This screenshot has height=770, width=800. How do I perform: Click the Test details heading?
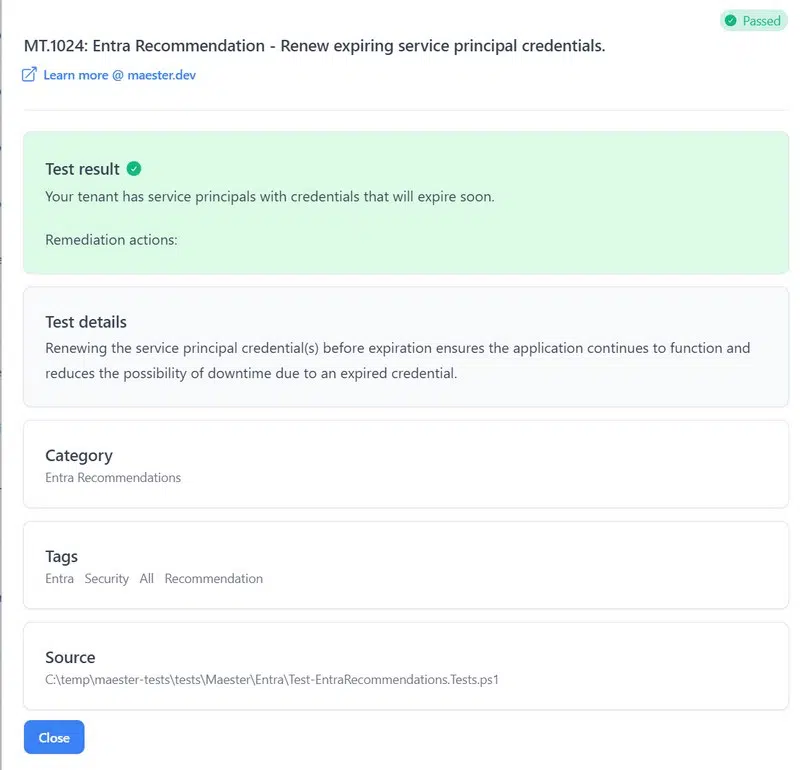86,322
